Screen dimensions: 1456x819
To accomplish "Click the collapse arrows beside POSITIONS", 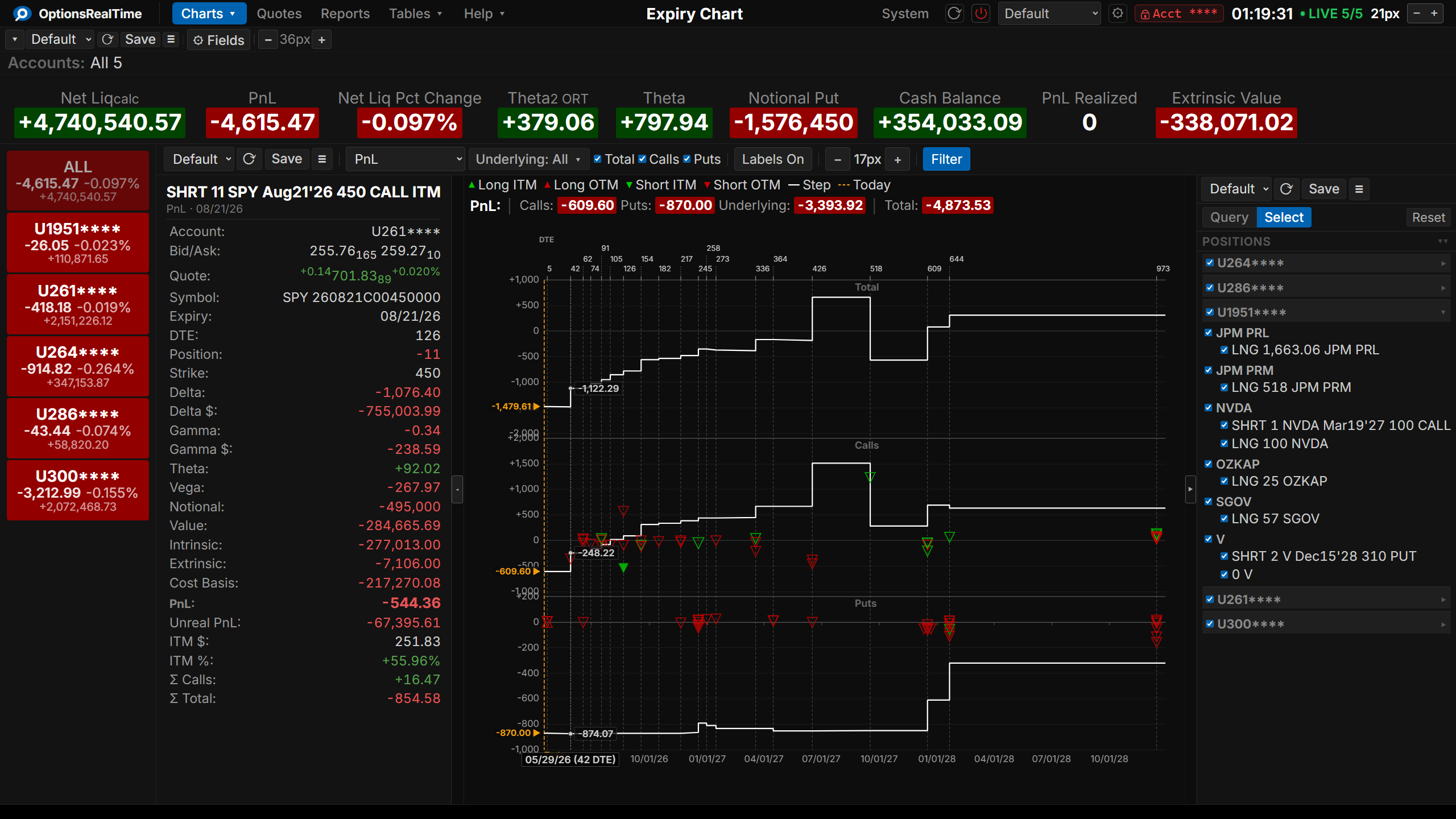I will (1443, 242).
